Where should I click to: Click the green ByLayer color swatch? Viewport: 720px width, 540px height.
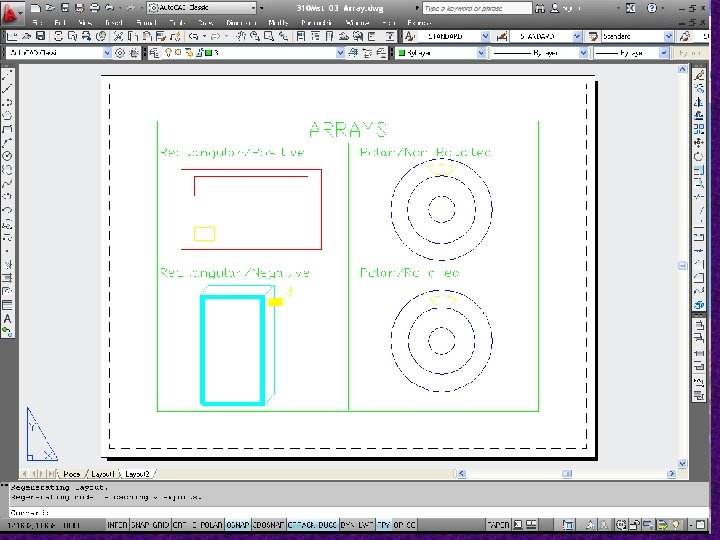click(x=402, y=53)
